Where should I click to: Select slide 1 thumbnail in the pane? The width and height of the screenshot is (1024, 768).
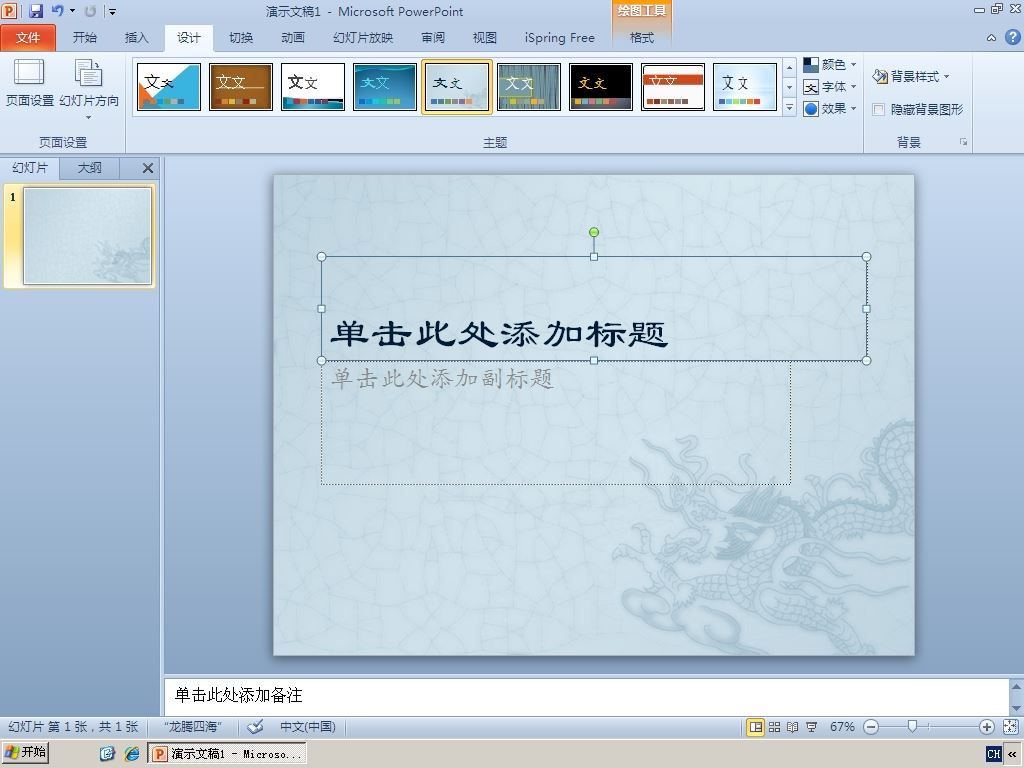(x=88, y=236)
